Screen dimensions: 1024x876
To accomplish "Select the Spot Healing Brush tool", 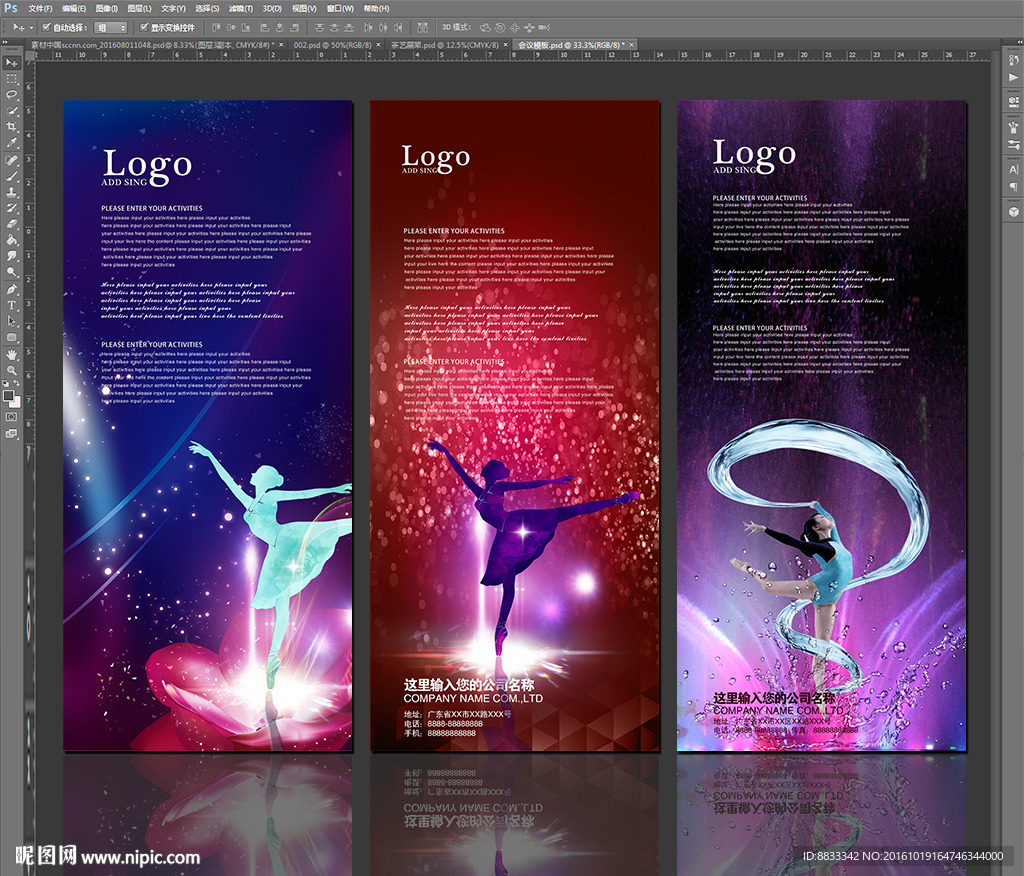I will 12,160.
